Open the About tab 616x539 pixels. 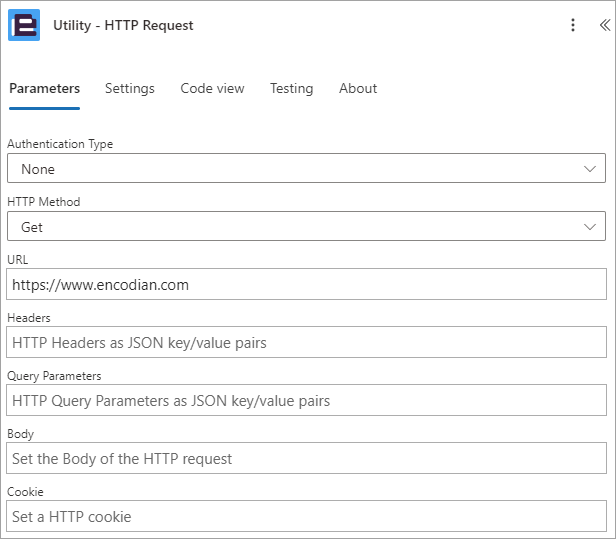click(358, 88)
